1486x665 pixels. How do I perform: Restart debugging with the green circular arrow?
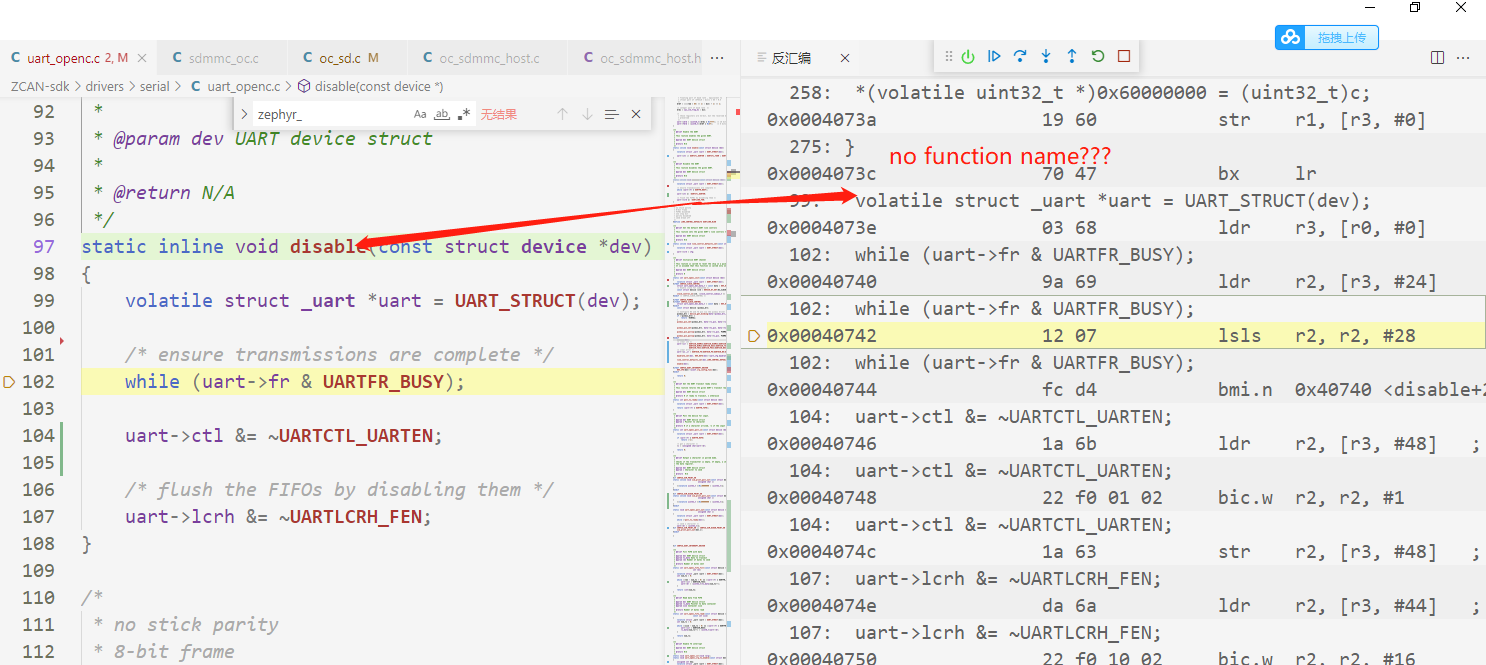click(x=1097, y=57)
